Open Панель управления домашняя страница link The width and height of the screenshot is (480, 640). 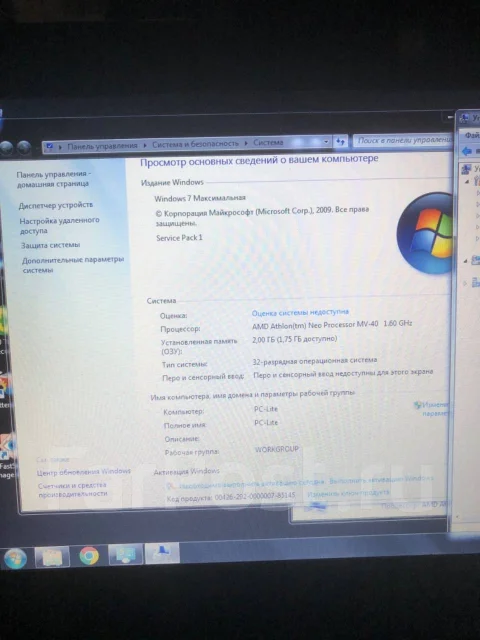click(x=53, y=179)
